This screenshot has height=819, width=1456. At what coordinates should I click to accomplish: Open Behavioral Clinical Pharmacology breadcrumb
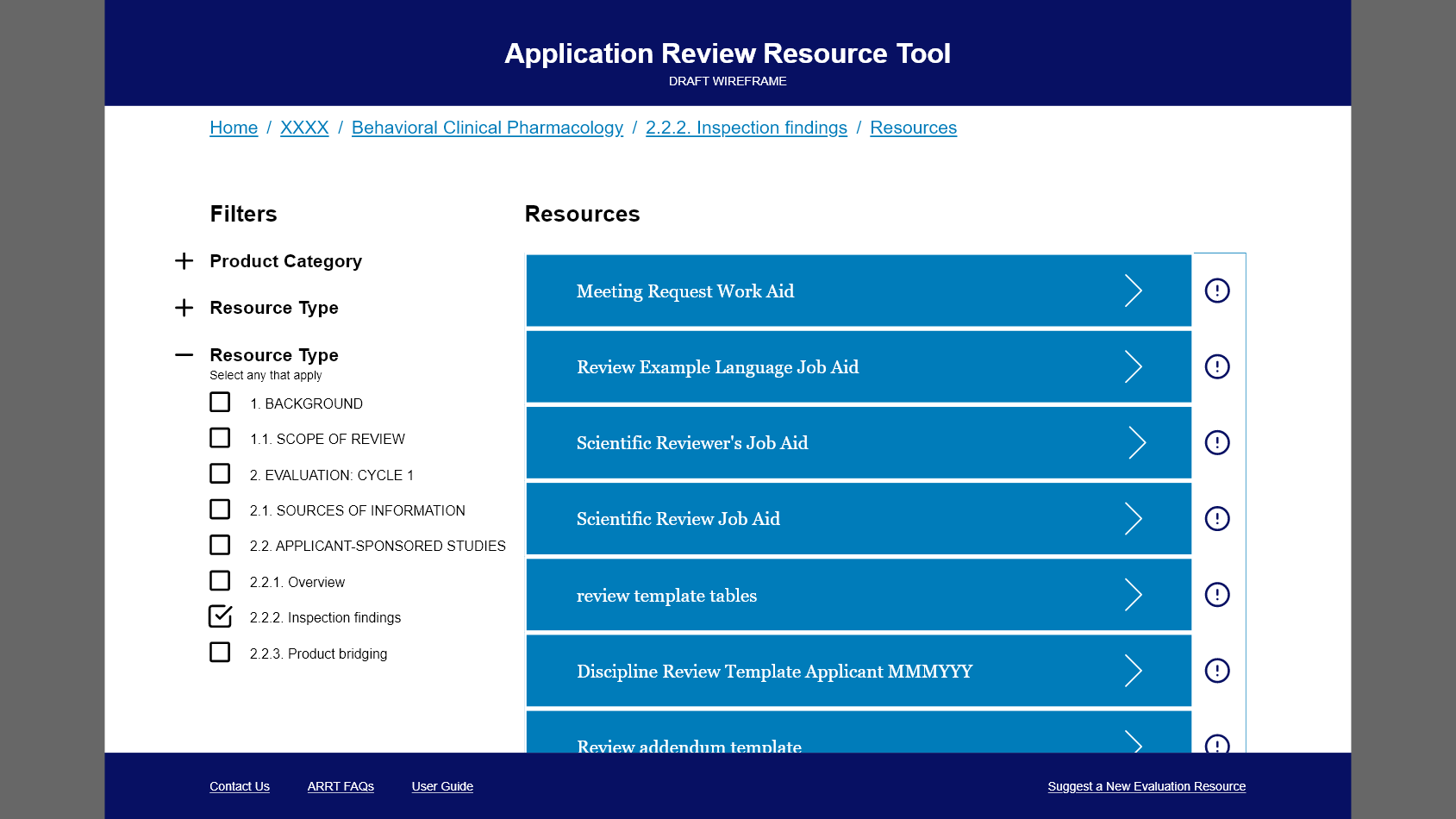487,128
